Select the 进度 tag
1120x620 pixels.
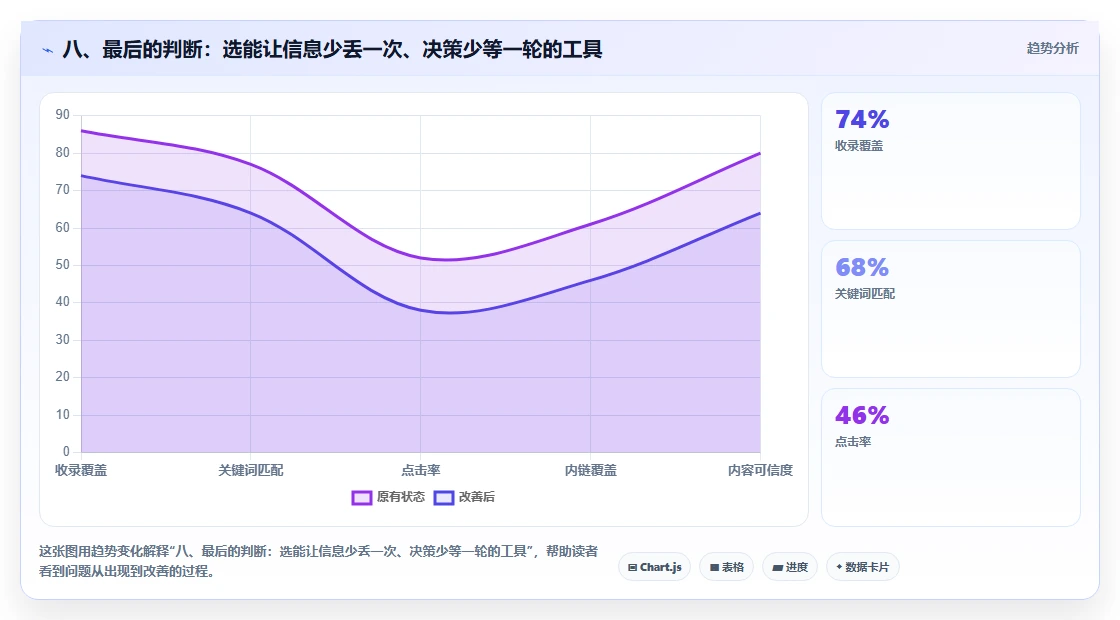[790, 567]
